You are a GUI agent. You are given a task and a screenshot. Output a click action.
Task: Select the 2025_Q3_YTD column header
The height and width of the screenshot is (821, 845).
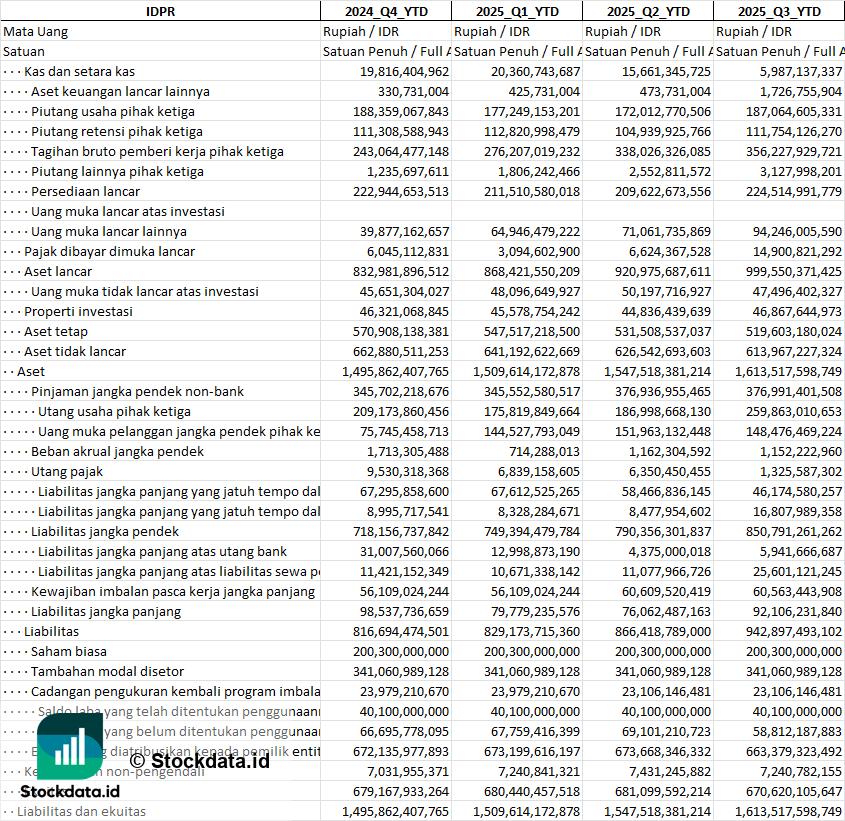(x=779, y=11)
